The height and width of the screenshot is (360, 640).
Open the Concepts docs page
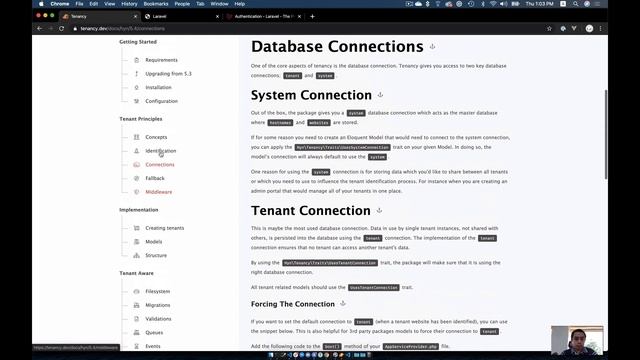(156, 137)
